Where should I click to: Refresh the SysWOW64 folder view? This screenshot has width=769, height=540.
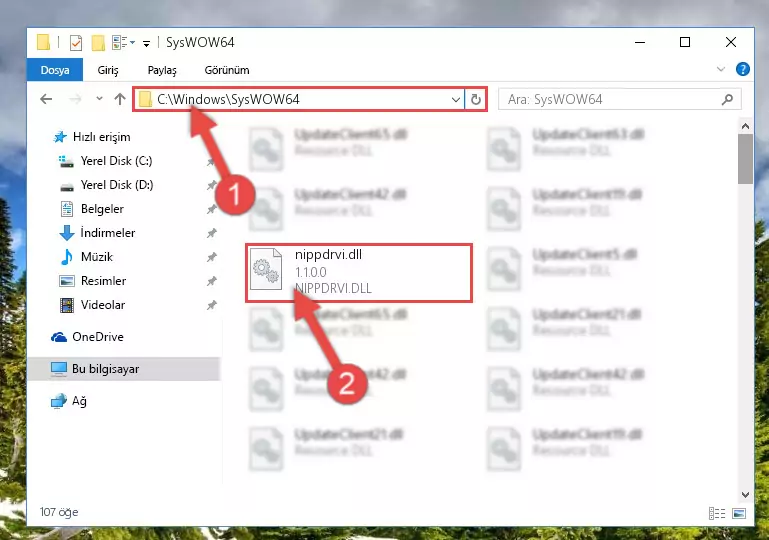[x=476, y=100]
